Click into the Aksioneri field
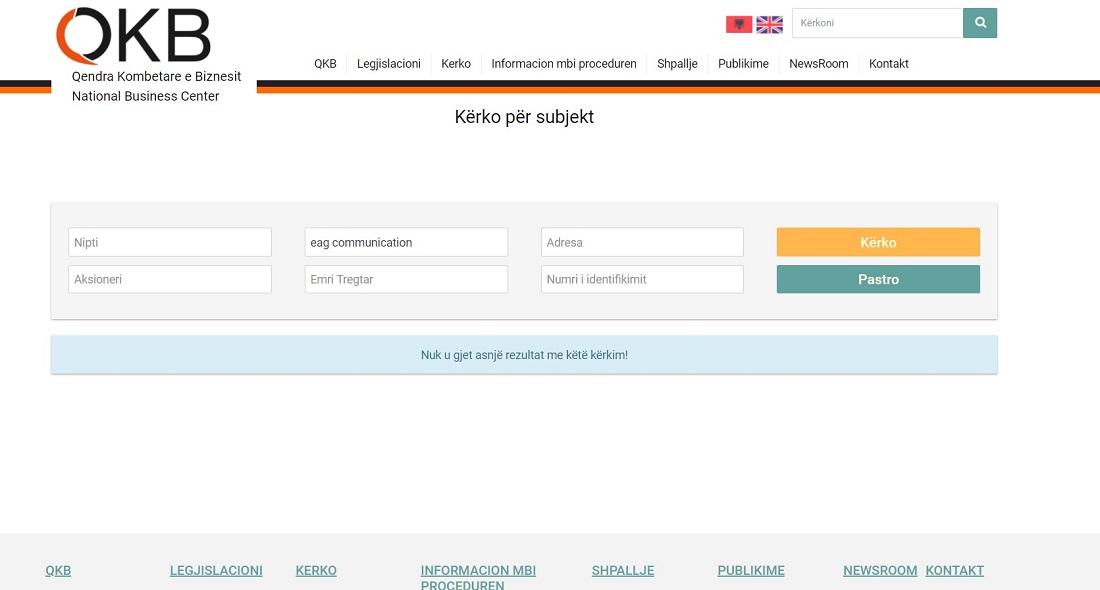 point(170,279)
